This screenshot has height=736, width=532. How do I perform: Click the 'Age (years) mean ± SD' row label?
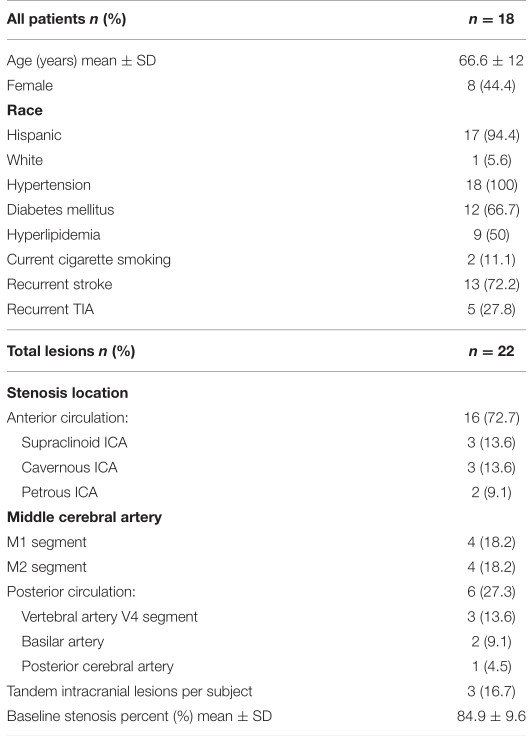coord(81,61)
